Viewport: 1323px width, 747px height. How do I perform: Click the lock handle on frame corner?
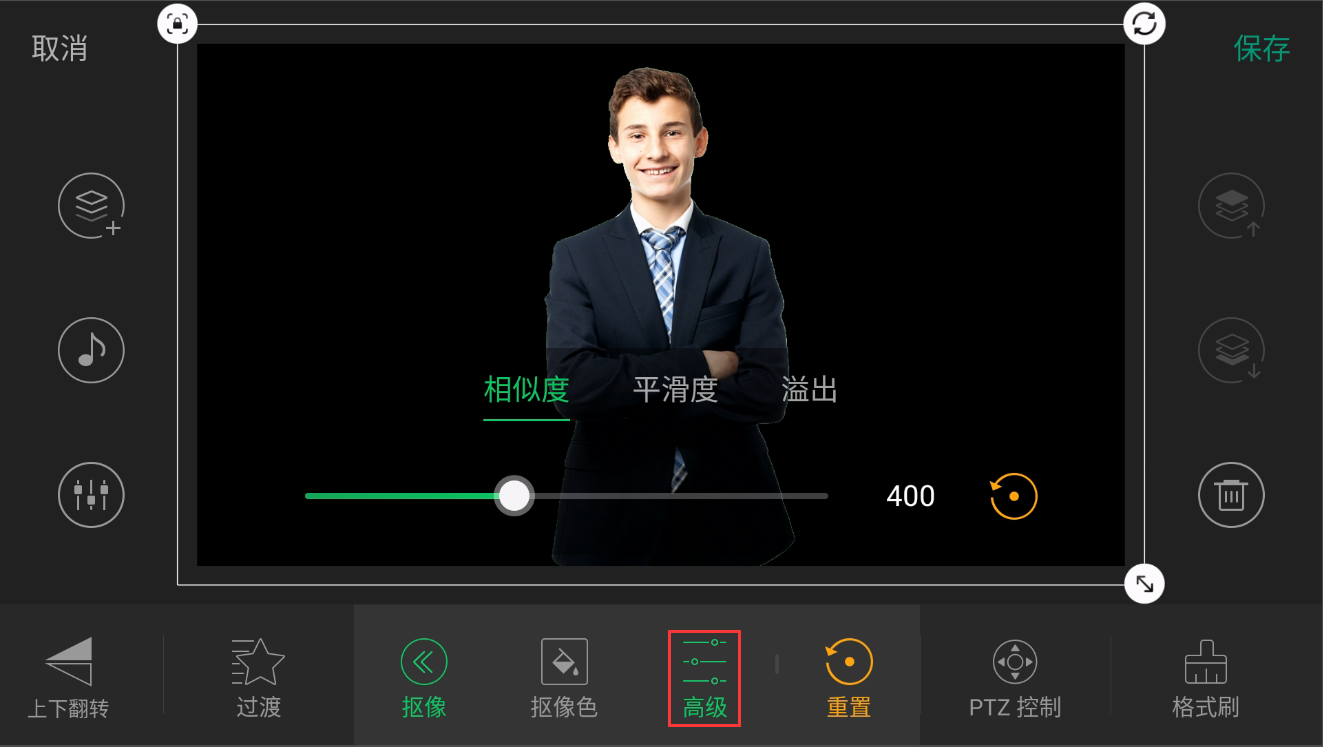point(178,24)
